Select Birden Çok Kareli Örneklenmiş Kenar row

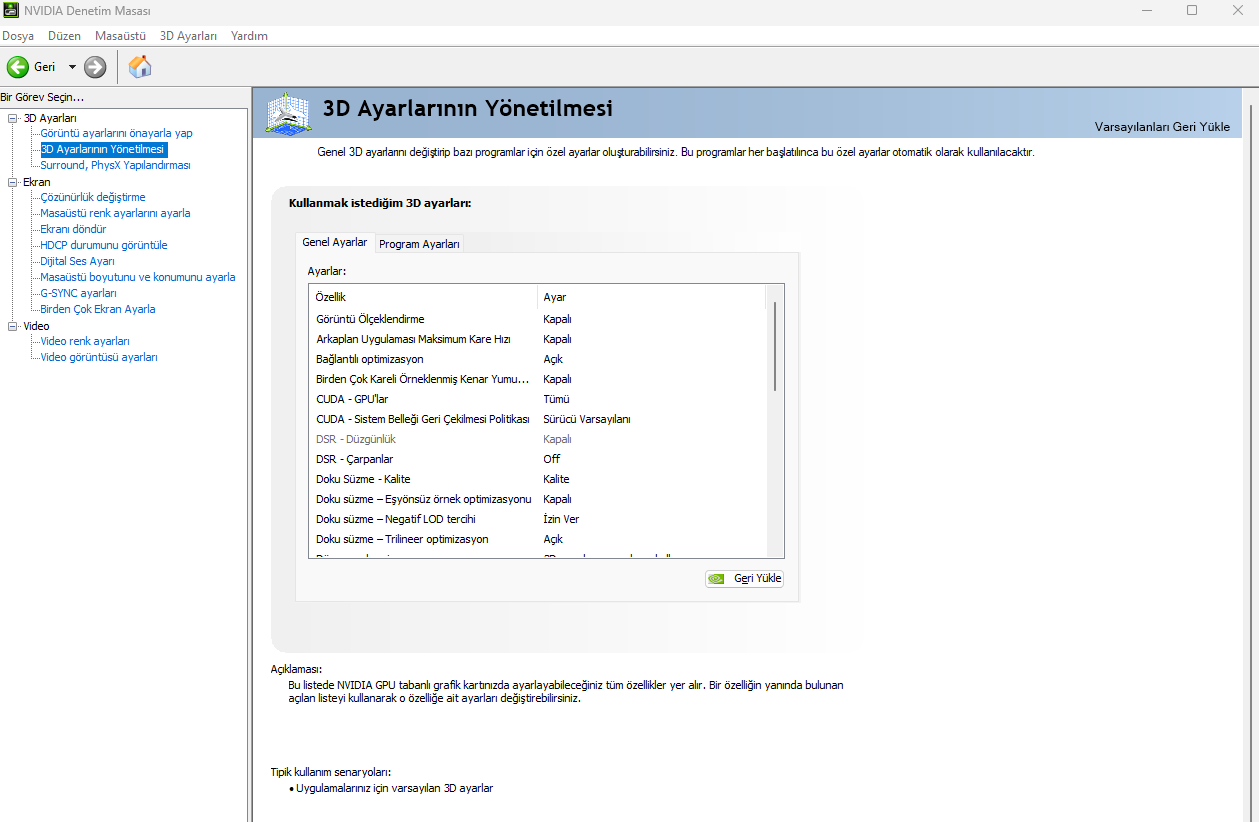[538, 379]
